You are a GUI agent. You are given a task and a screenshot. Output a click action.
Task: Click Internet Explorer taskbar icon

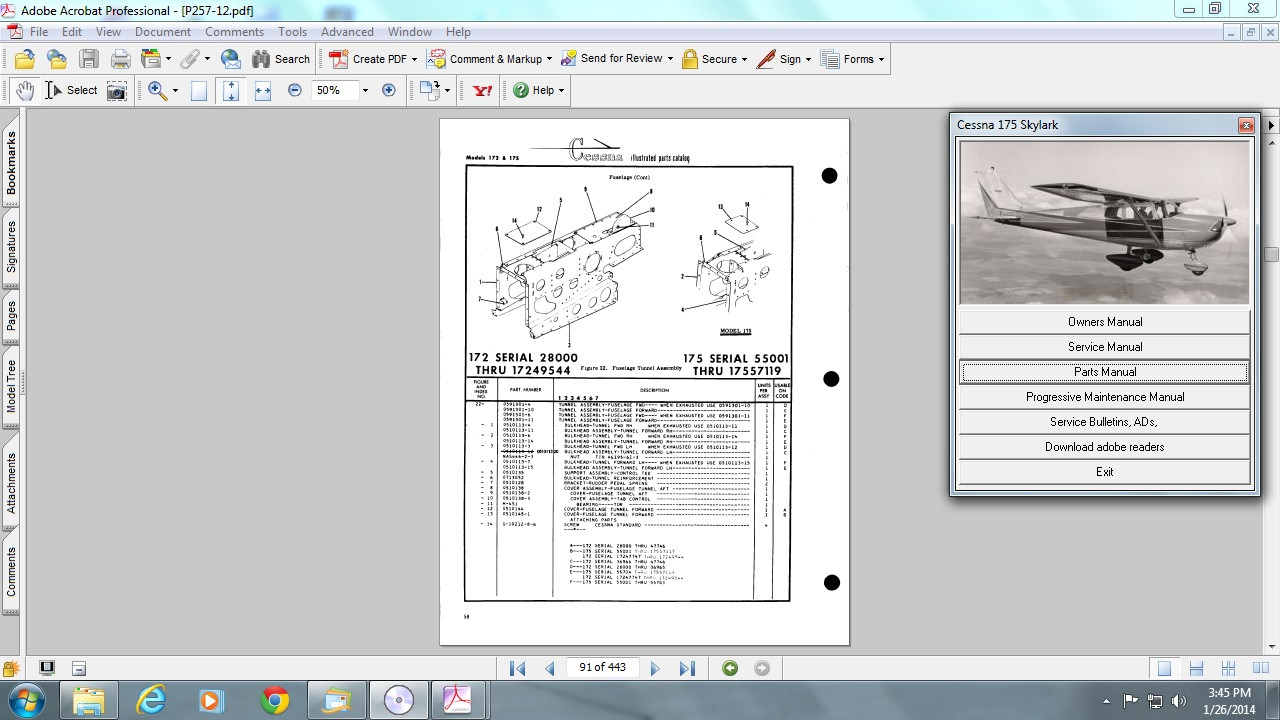151,700
